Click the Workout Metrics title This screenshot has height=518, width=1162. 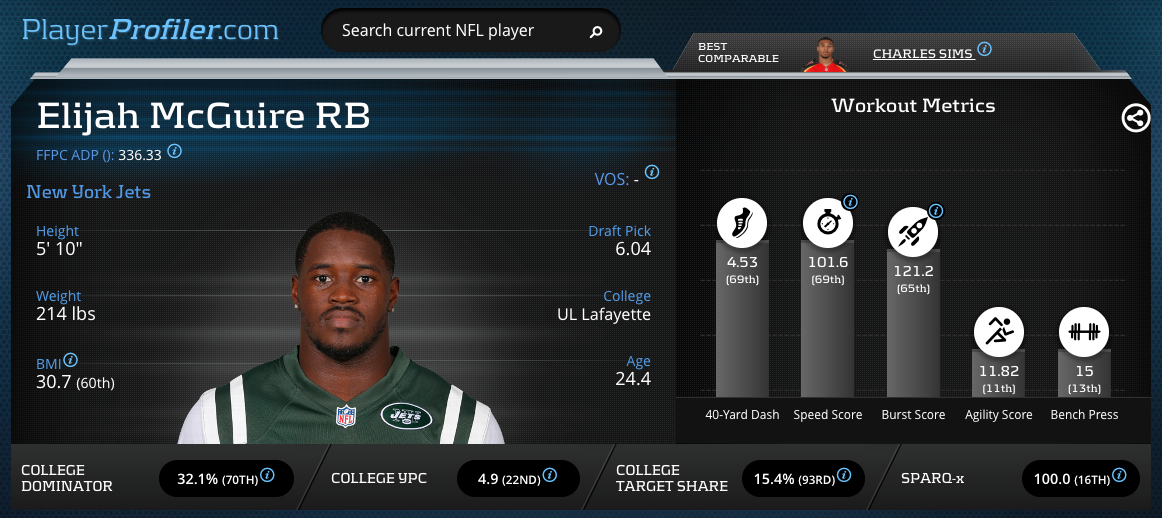(913, 105)
